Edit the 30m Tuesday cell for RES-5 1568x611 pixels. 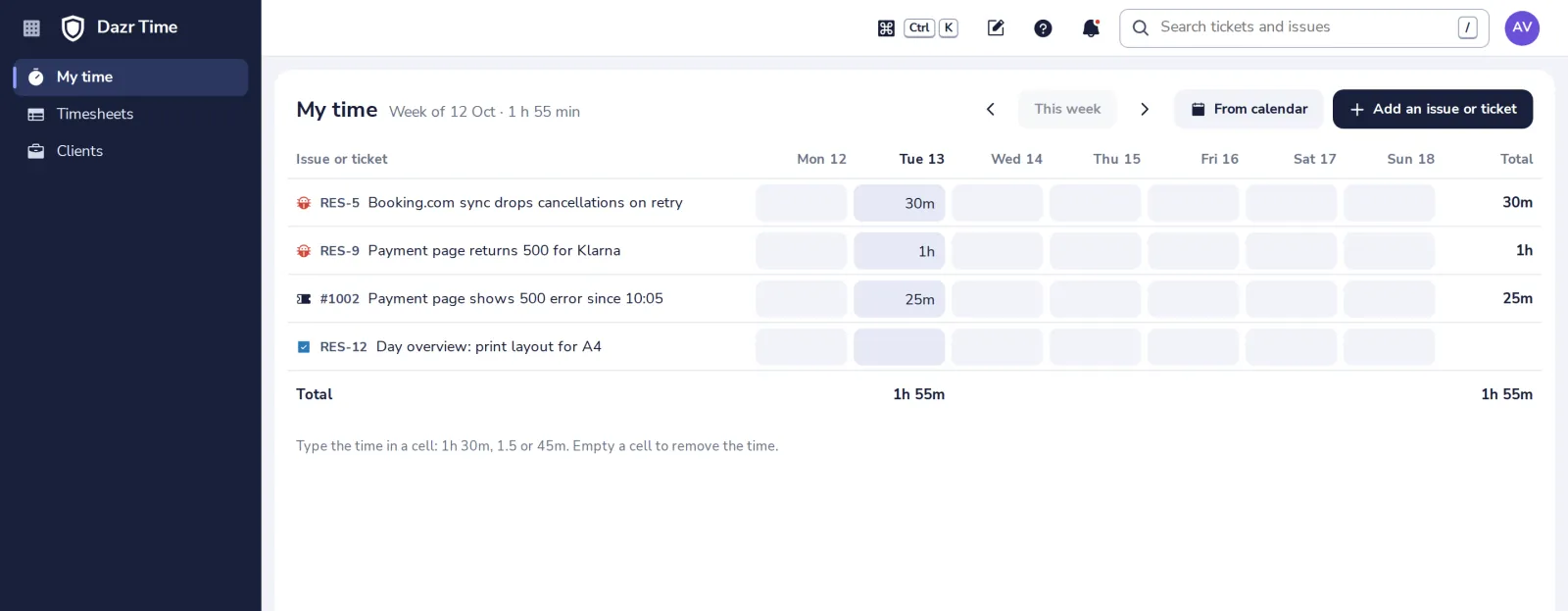point(900,203)
